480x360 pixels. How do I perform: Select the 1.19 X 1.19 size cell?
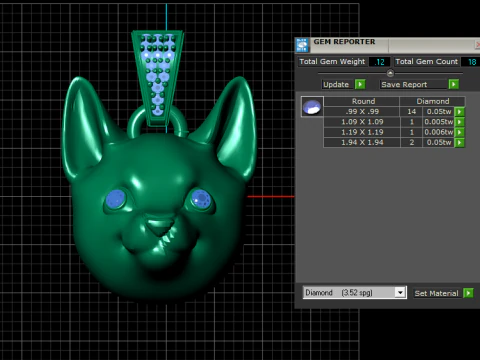pos(362,132)
